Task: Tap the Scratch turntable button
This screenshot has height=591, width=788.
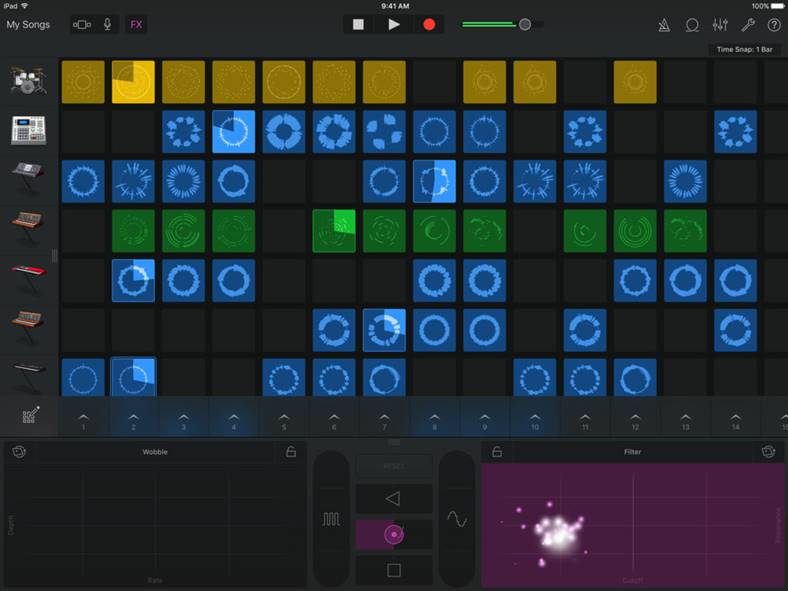Action: click(394, 534)
